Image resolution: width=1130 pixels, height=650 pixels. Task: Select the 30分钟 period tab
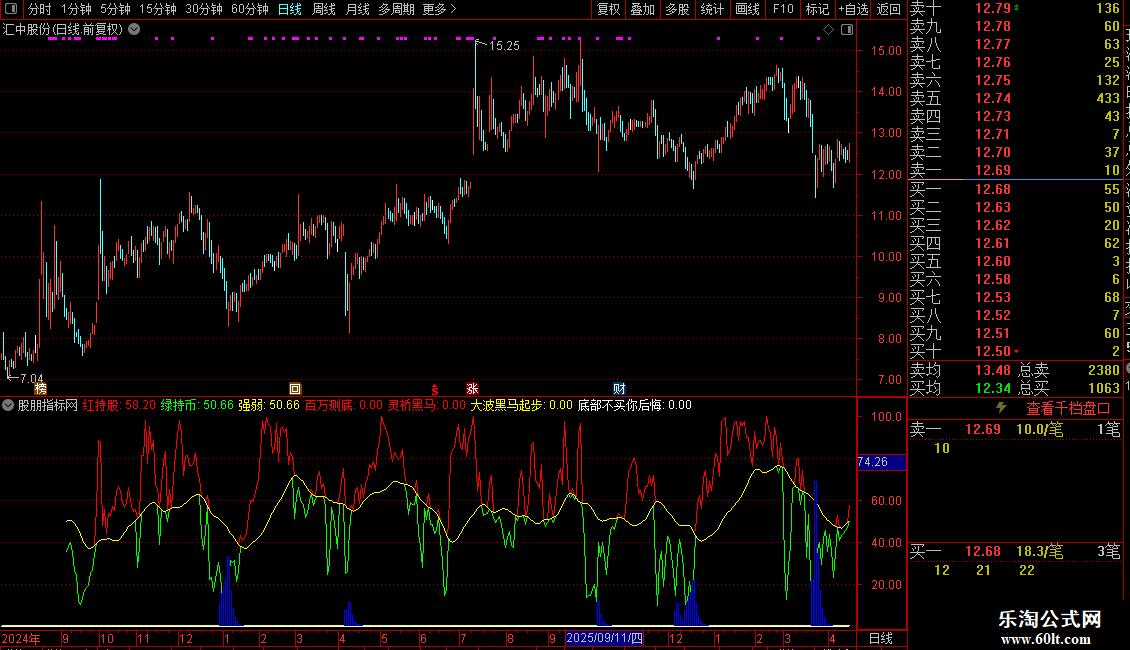(204, 9)
